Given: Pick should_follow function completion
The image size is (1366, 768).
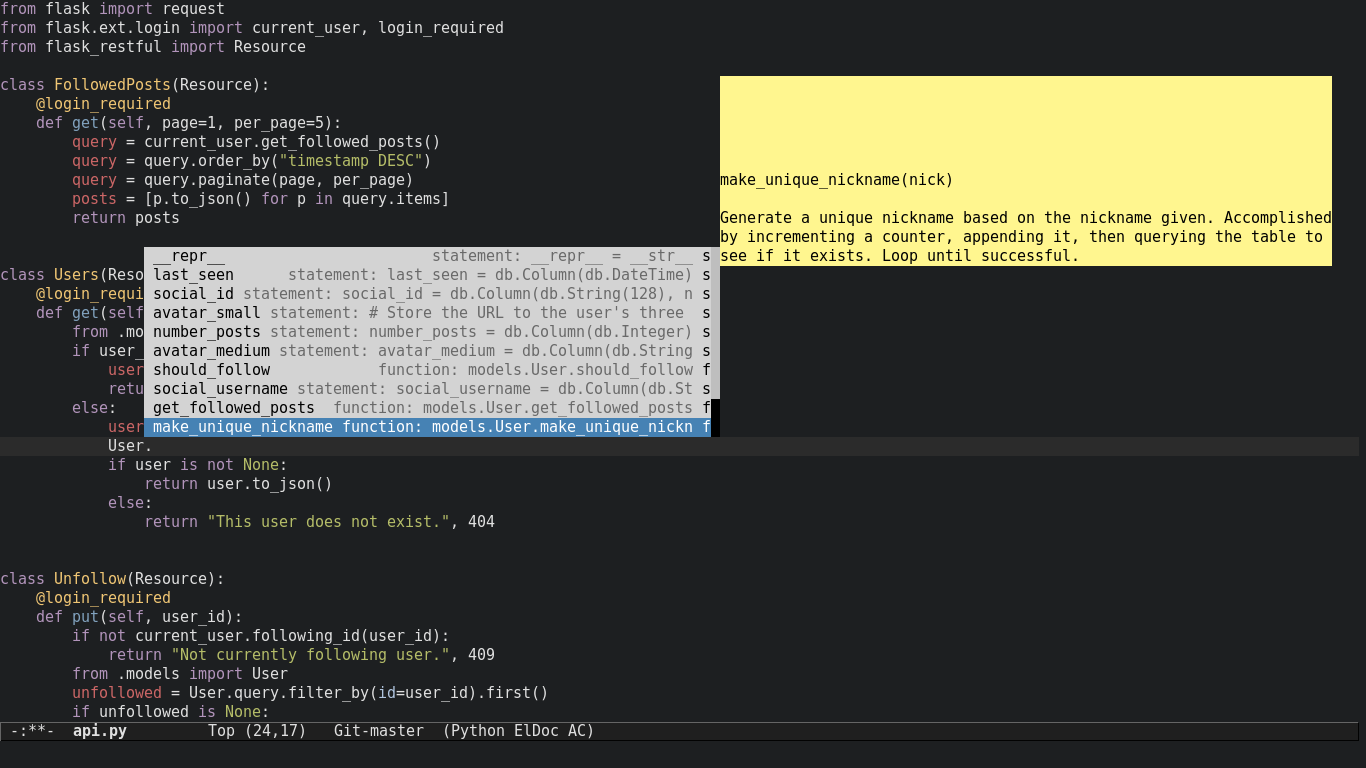Looking at the screenshot, I should click(x=427, y=370).
